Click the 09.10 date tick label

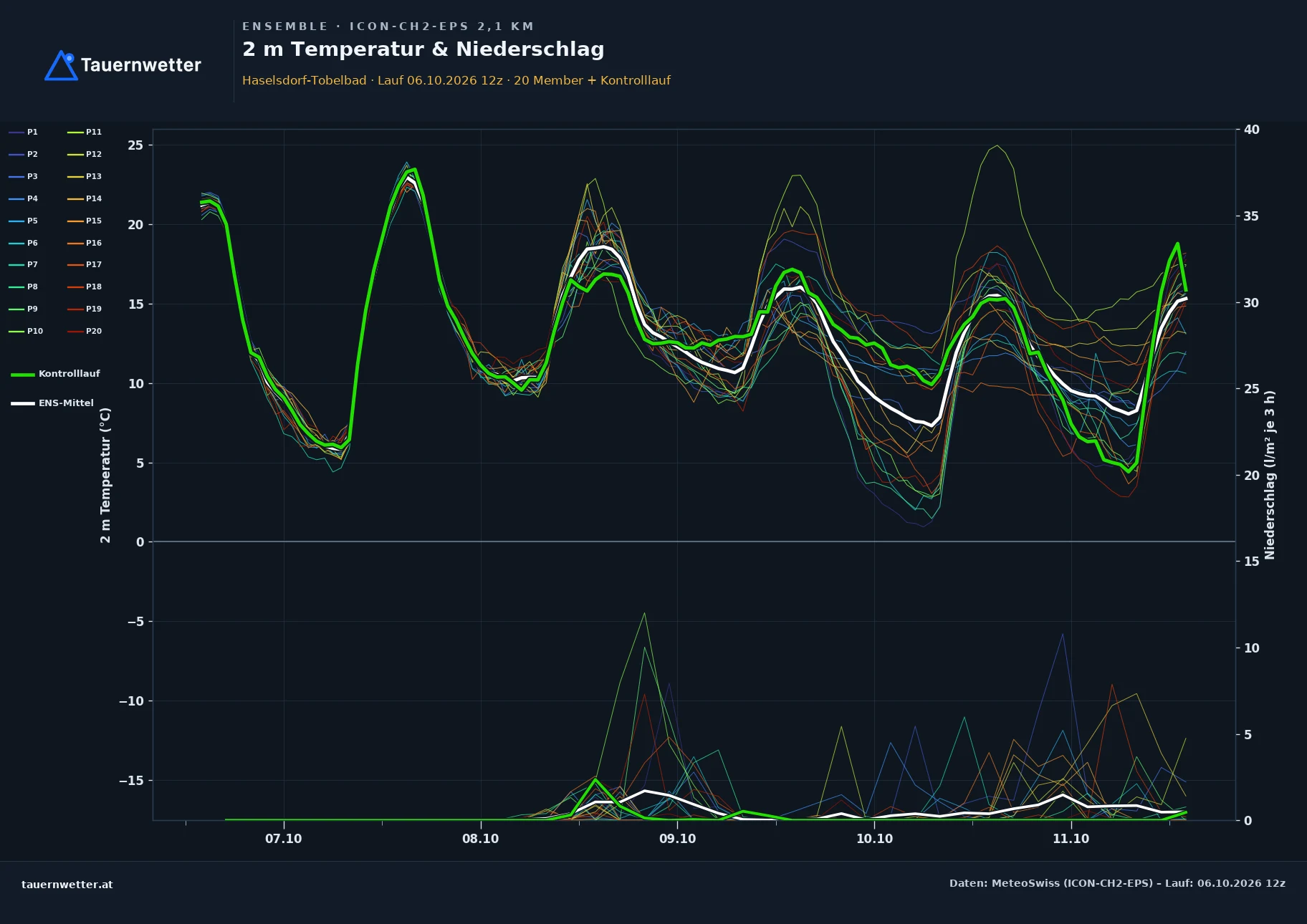click(x=678, y=839)
